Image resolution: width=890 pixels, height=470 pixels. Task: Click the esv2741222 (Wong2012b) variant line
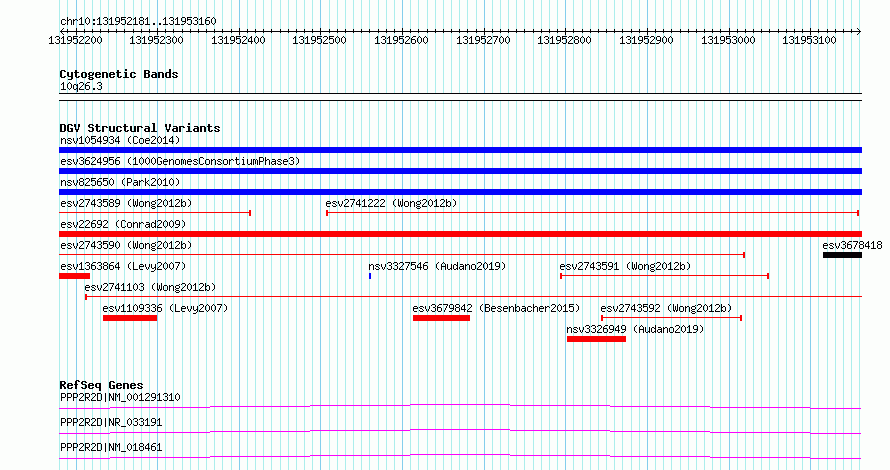(x=593, y=213)
